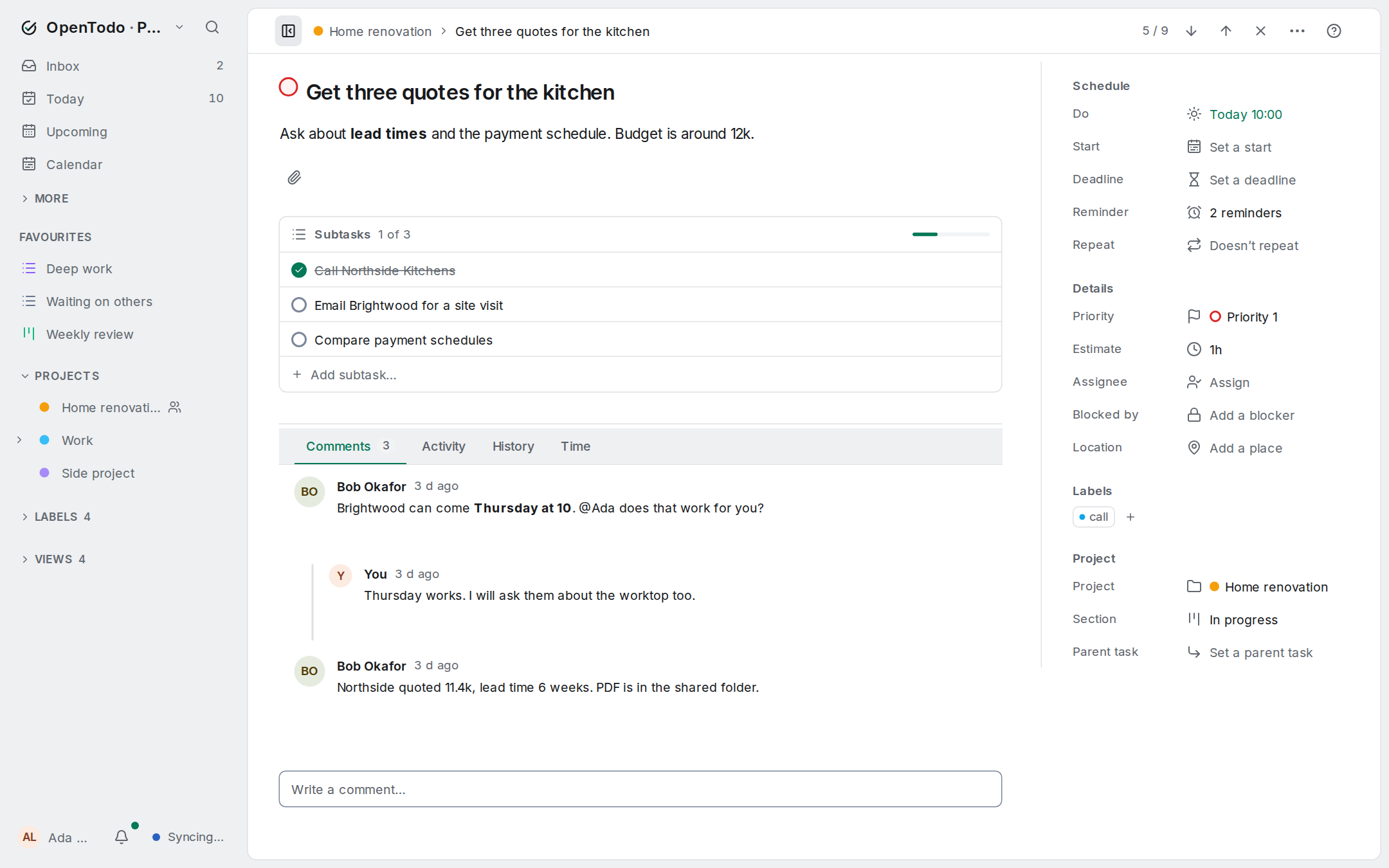Expand the LABELS section
This screenshot has width=1389, height=868.
(x=55, y=516)
